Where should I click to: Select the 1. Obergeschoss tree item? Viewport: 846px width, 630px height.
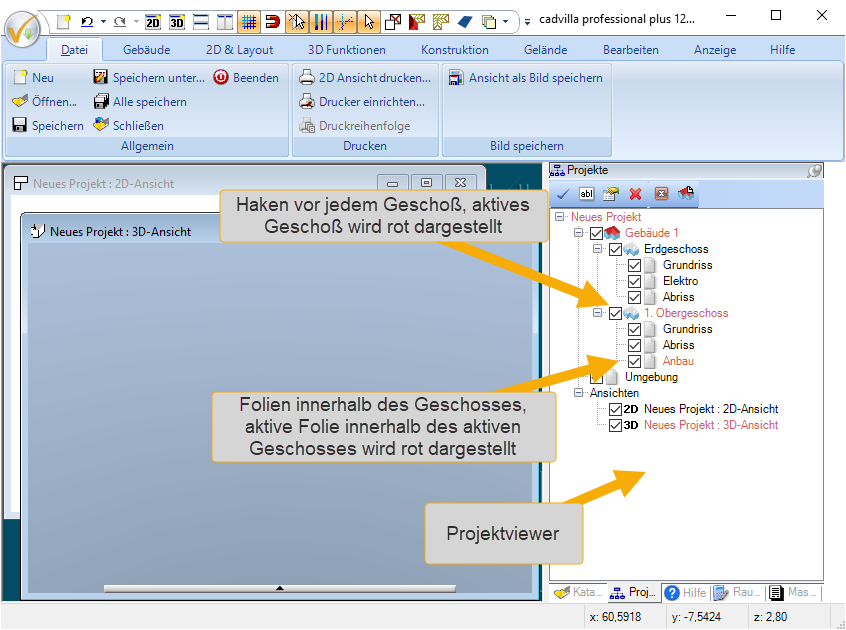pos(686,313)
